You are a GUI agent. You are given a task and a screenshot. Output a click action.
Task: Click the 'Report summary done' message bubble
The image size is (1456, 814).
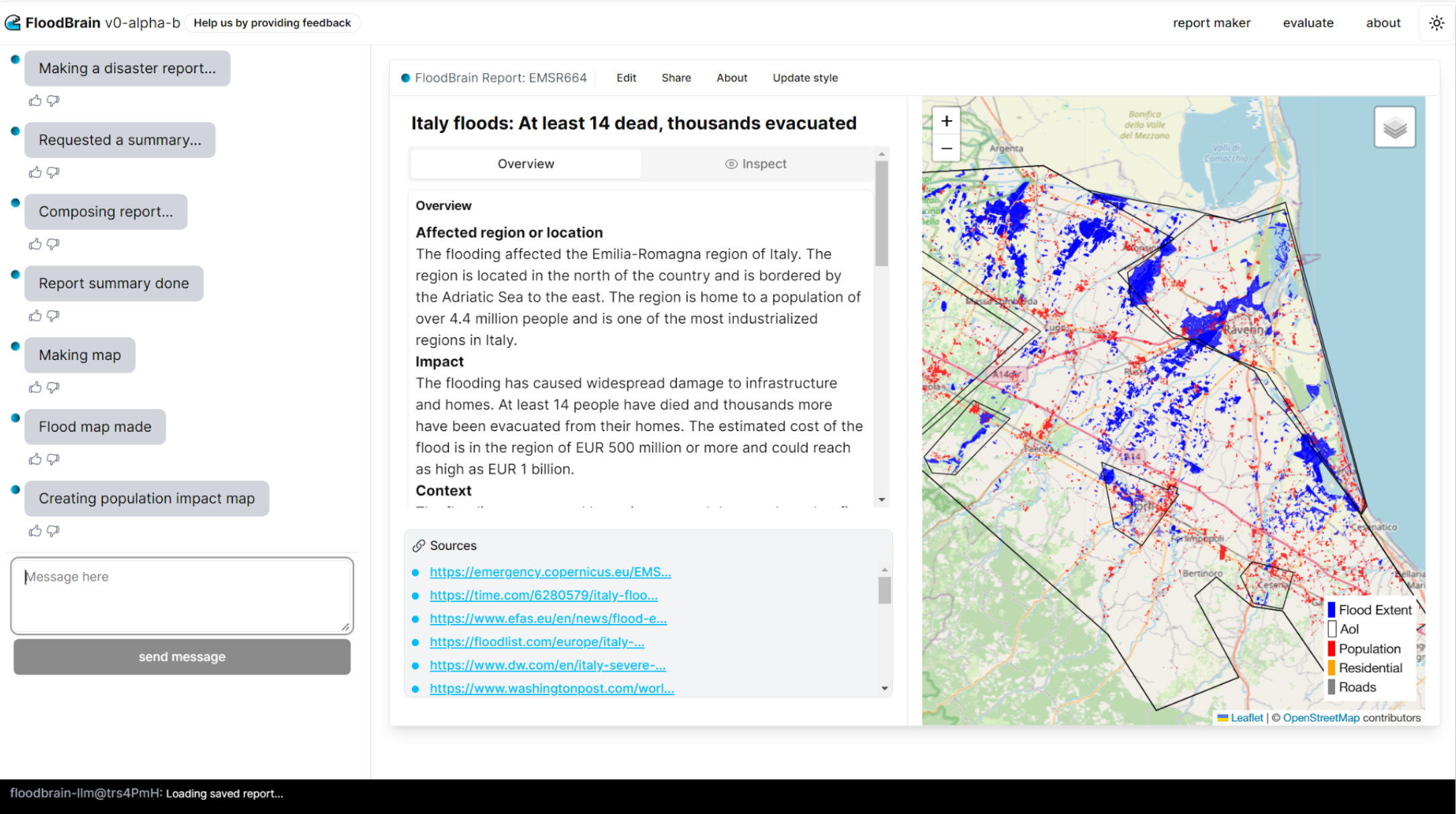114,283
